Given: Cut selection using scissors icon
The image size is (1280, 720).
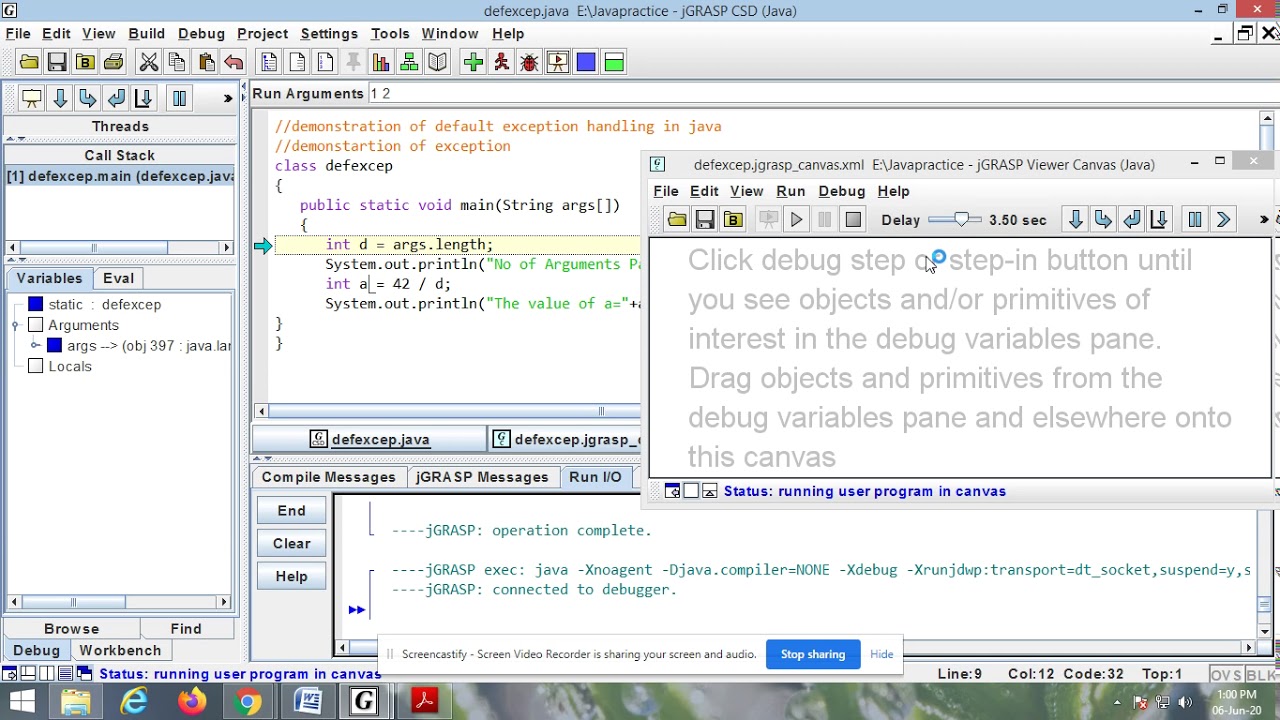Looking at the screenshot, I should (149, 63).
